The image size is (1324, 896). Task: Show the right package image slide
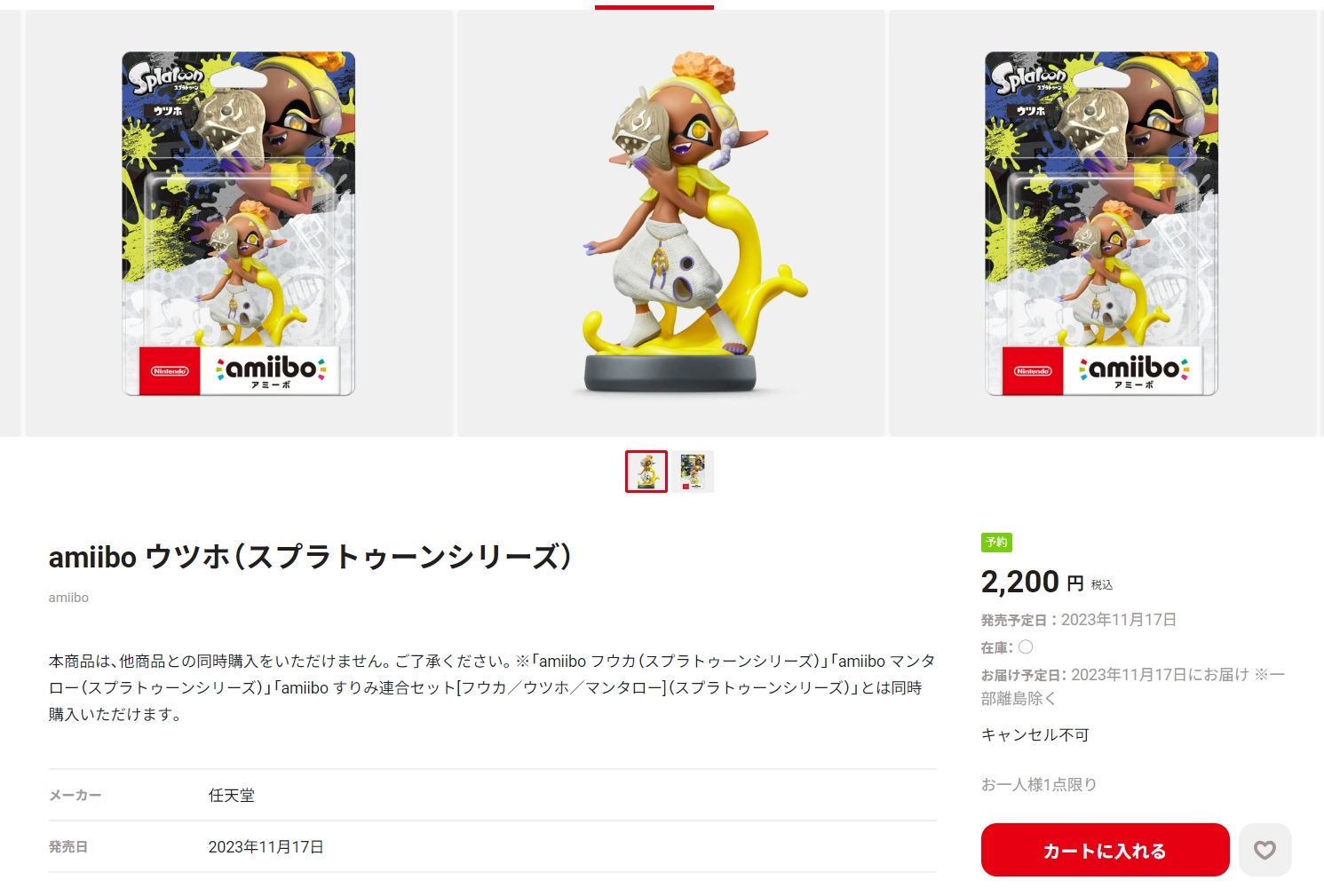coord(1102,223)
